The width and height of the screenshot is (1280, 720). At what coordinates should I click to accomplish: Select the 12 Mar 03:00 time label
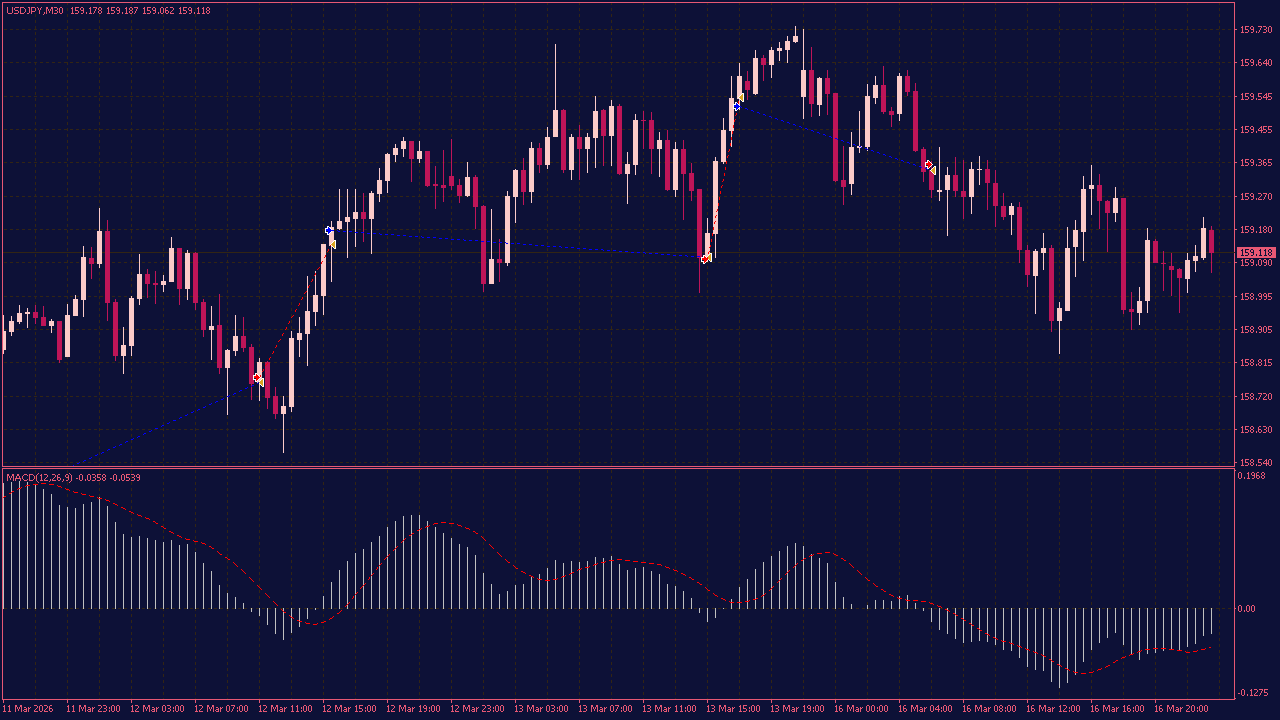(157, 709)
